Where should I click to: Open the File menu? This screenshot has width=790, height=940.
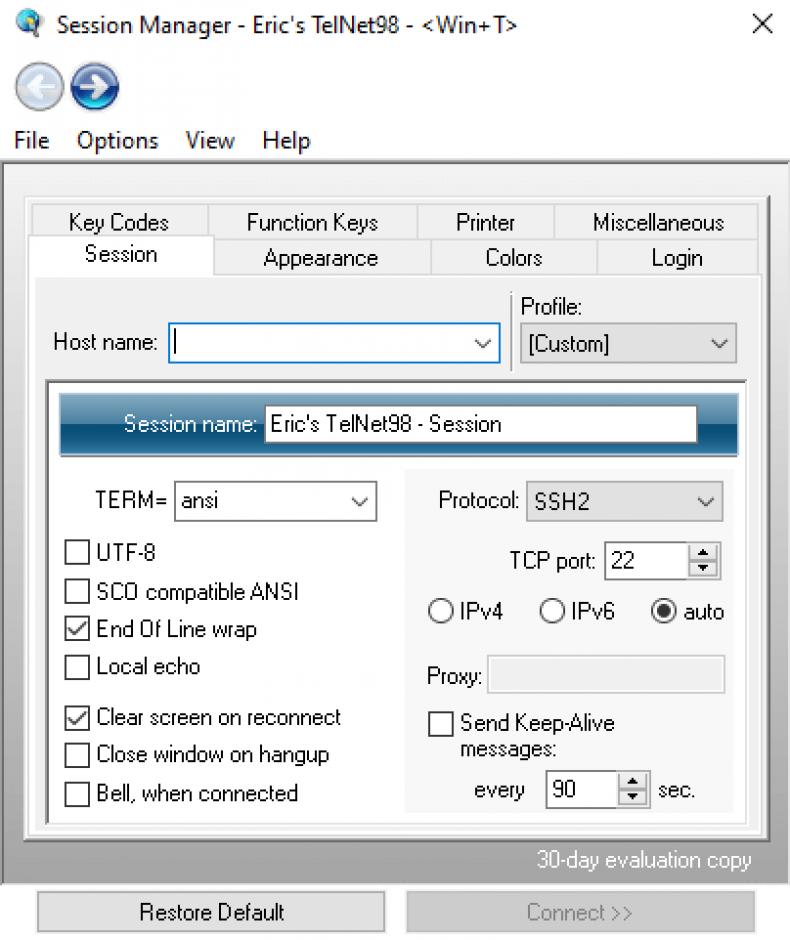coord(31,140)
